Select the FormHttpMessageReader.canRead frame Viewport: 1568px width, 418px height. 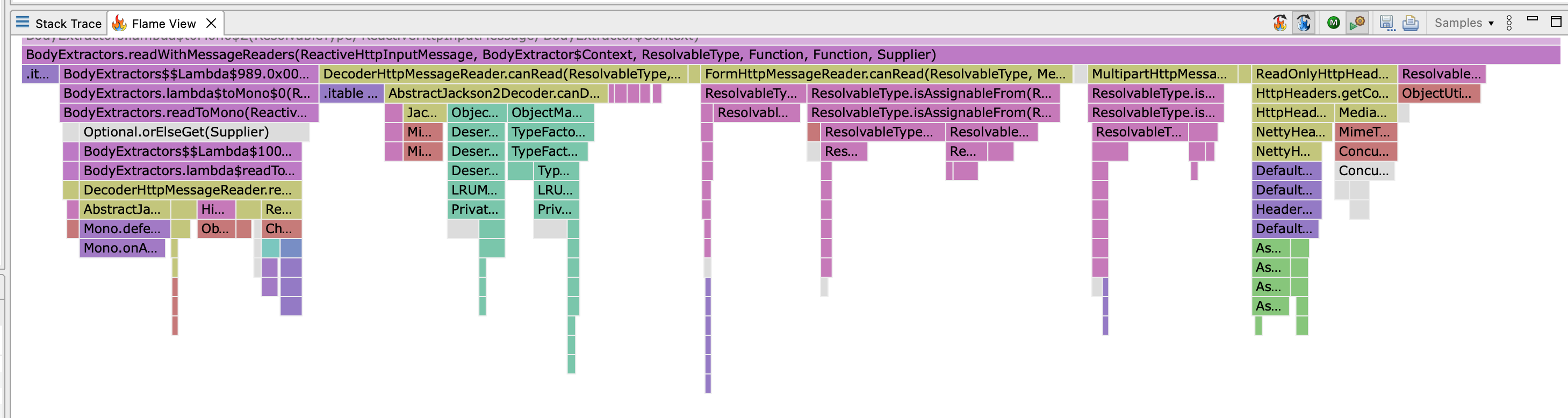coord(886,74)
